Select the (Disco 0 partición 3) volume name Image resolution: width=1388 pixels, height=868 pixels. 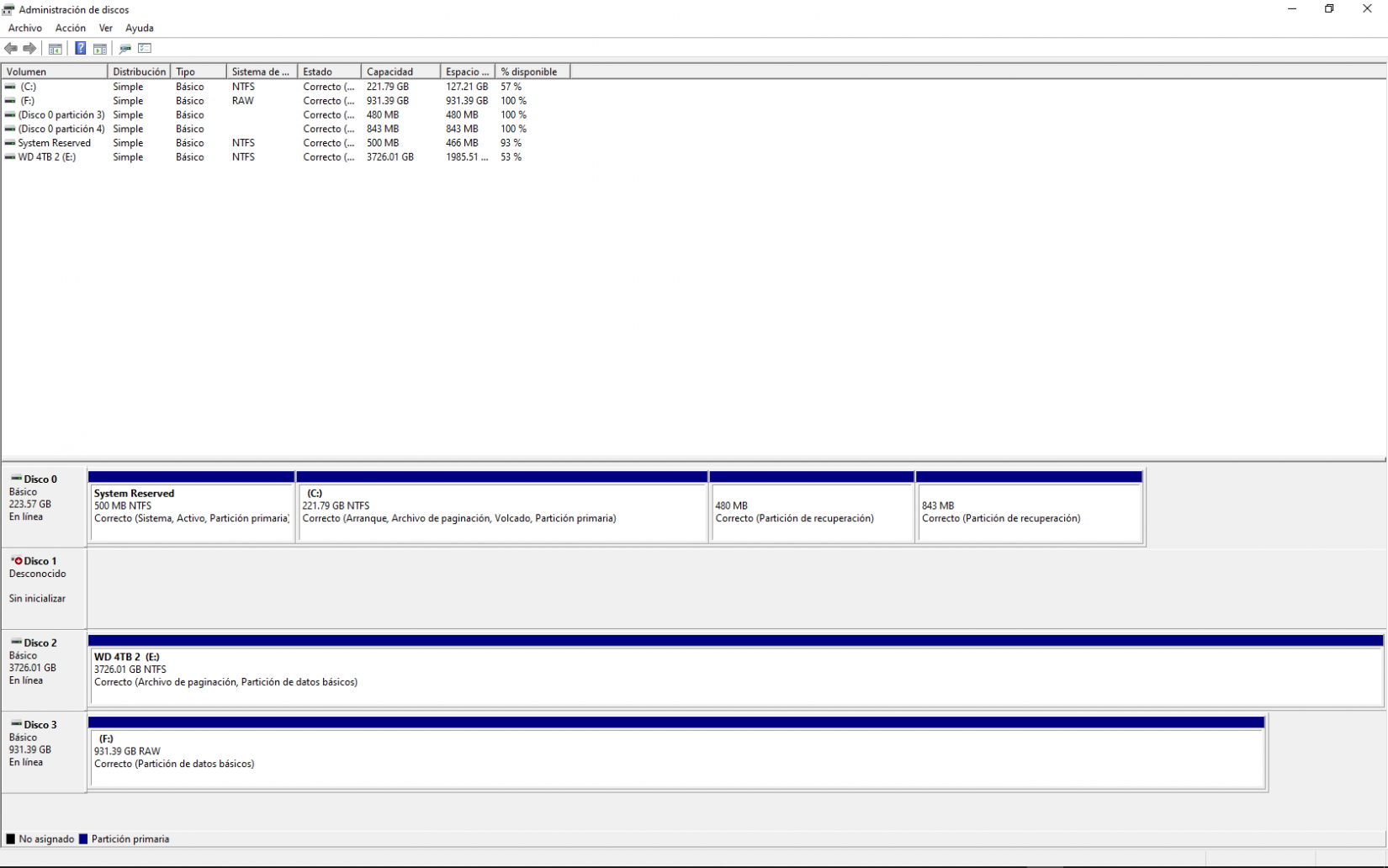[61, 115]
